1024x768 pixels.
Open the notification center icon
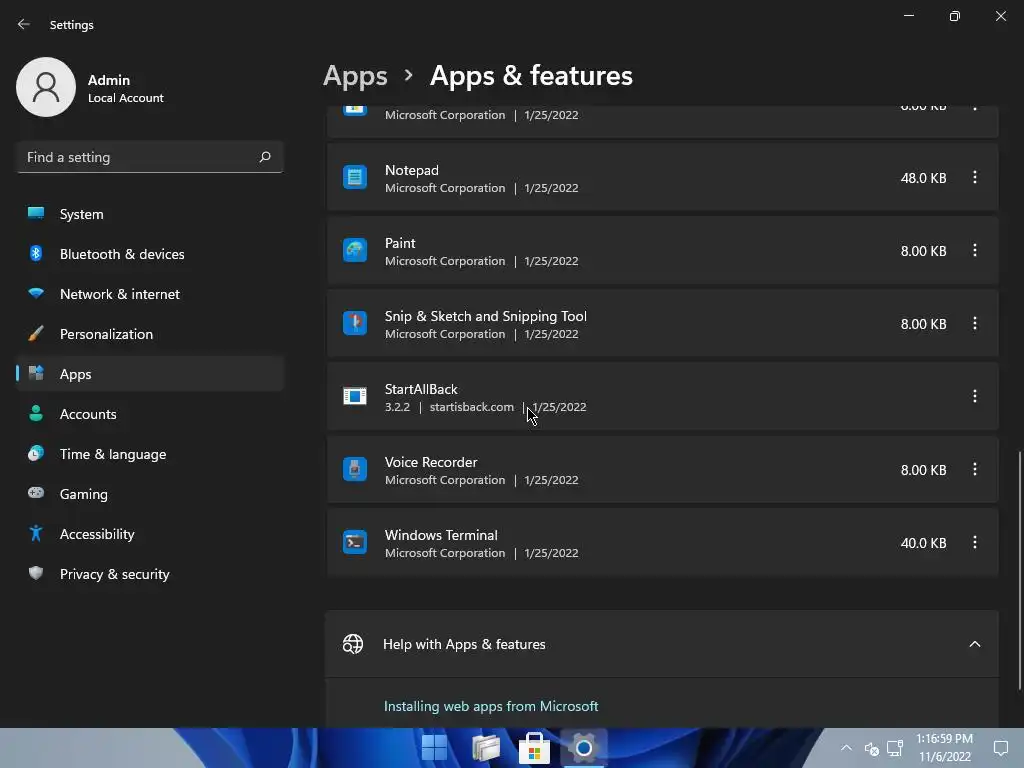coord(1000,748)
